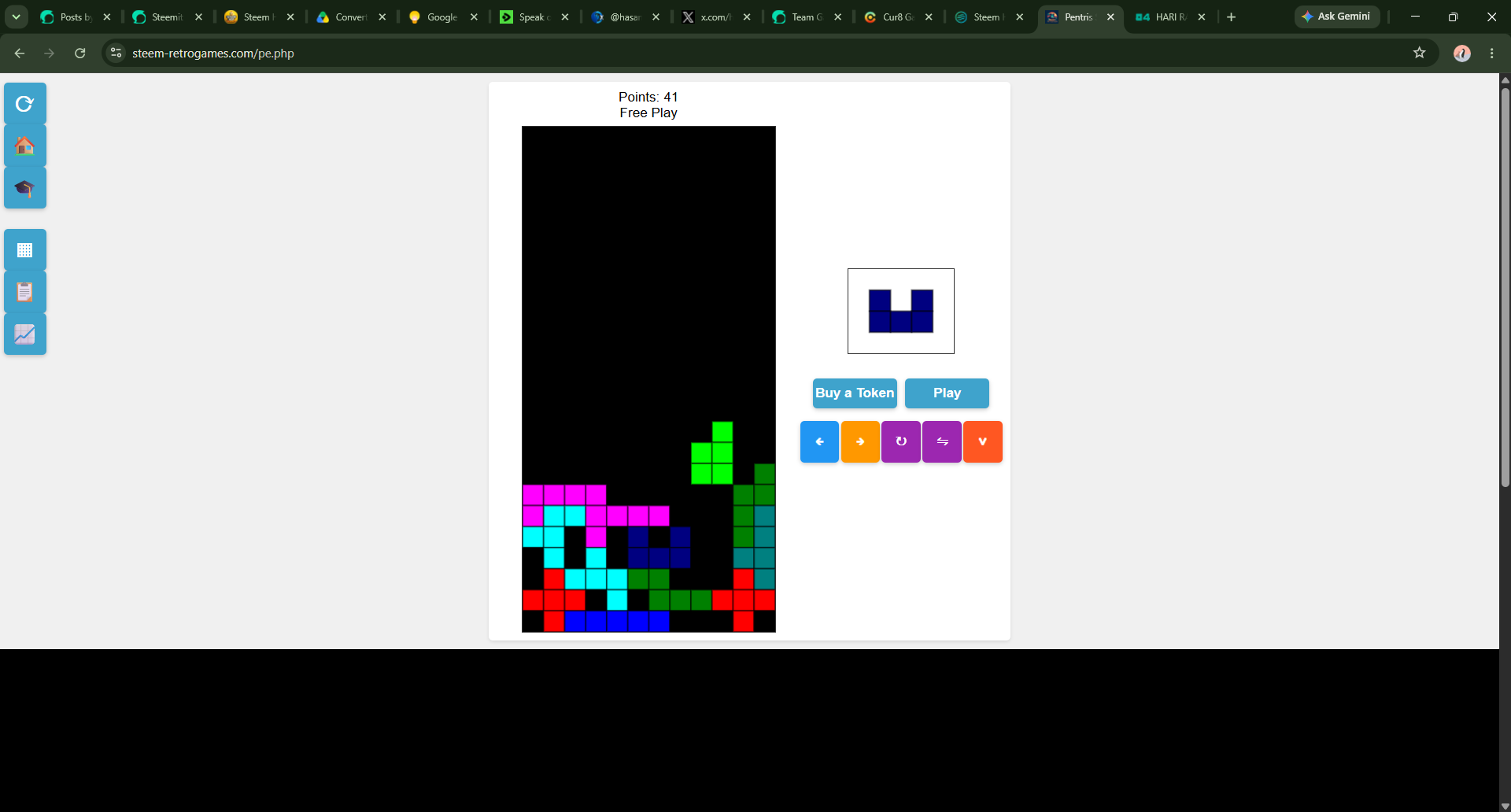Flip the piece with swap arrows button

pos(942,441)
